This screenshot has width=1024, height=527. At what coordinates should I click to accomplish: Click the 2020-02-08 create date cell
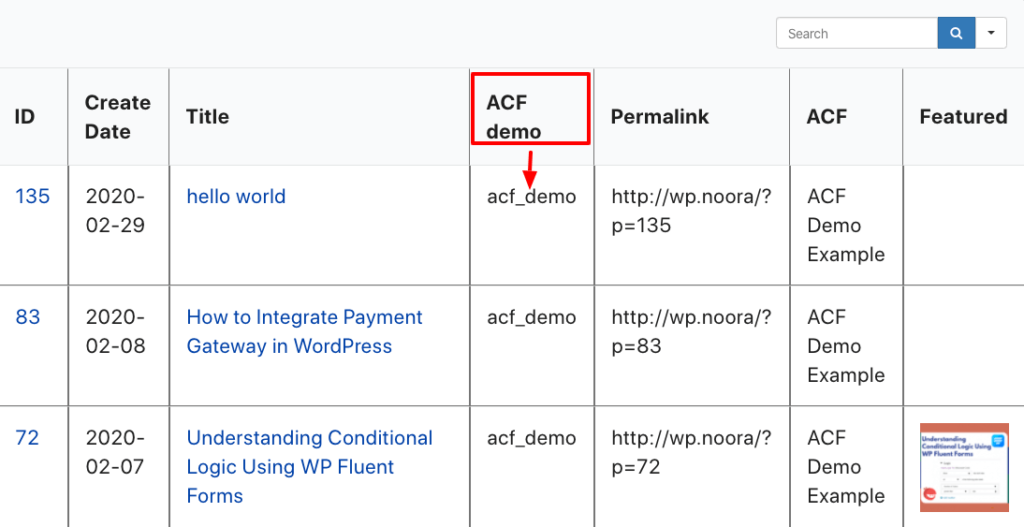115,331
